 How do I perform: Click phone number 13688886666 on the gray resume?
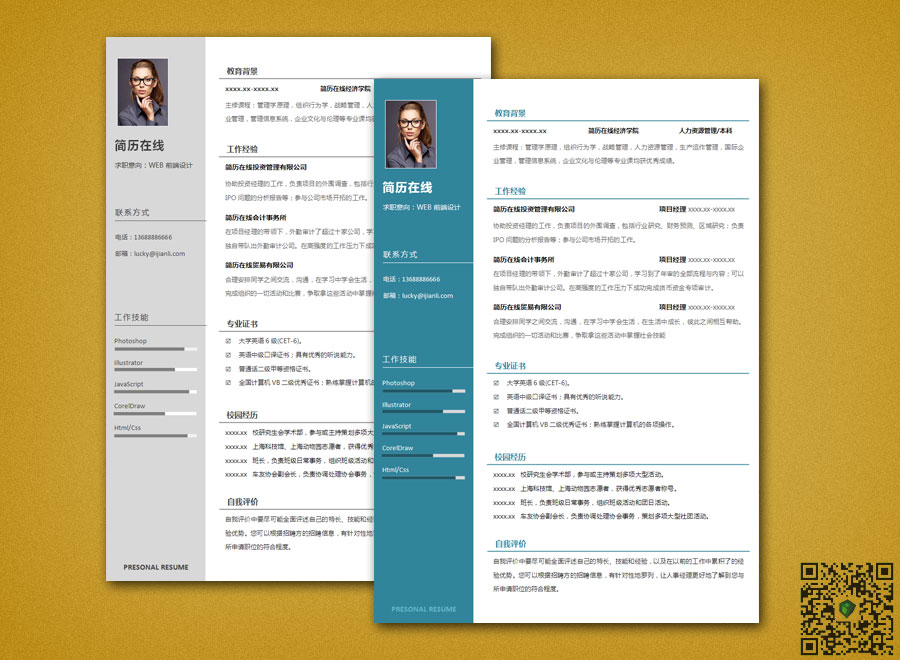[x=151, y=237]
